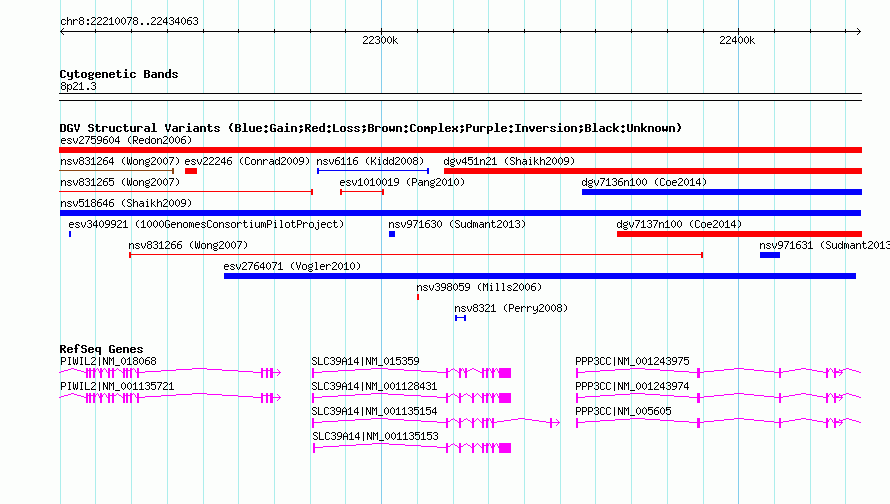Viewport: 890px width, 504px height.
Task: Click the small blue nsv971631 block
Action: pyautogui.click(x=770, y=255)
